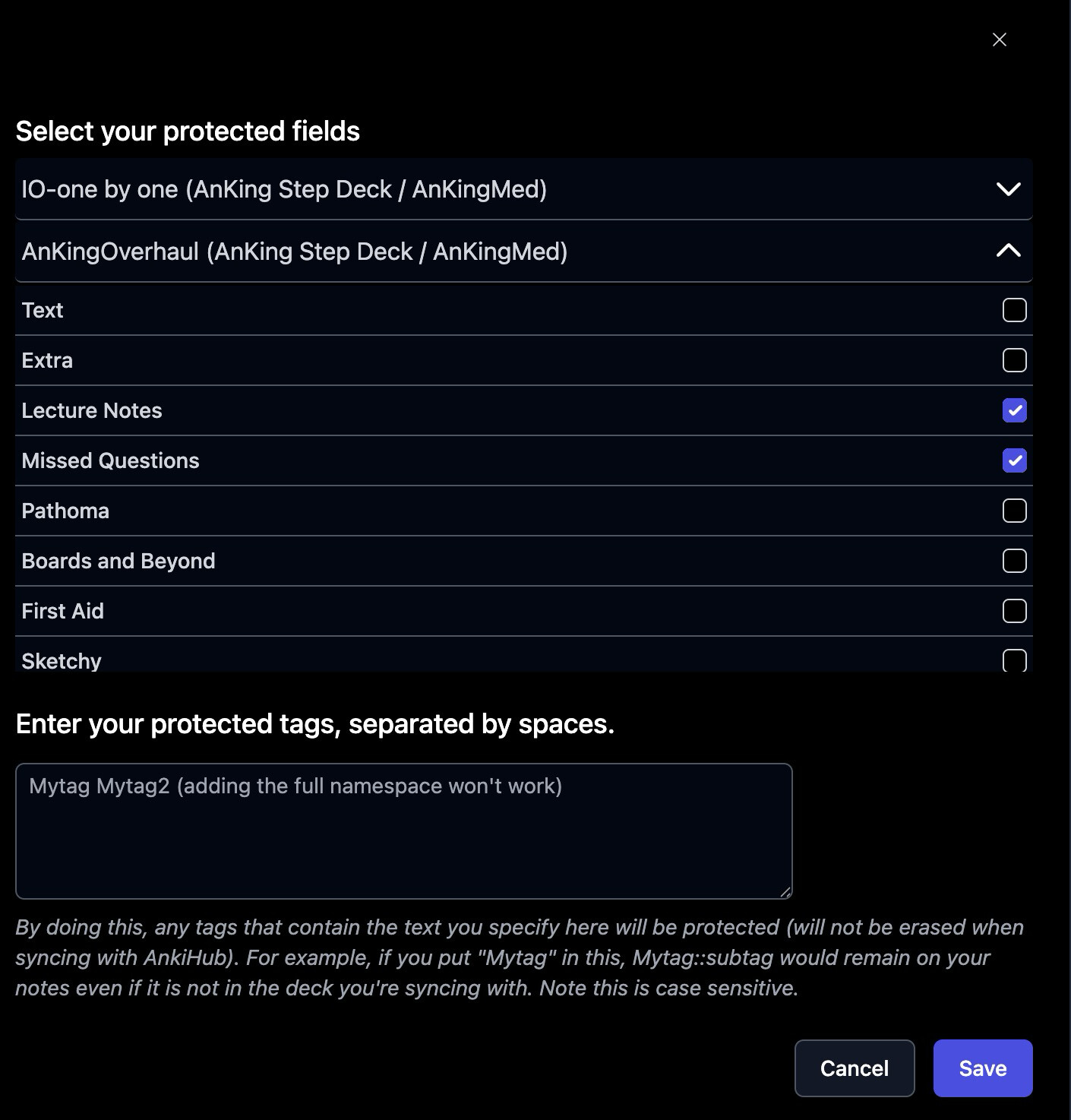Collapse the AnKingOverhaul section chevron
This screenshot has width=1071, height=1120.
click(1008, 251)
